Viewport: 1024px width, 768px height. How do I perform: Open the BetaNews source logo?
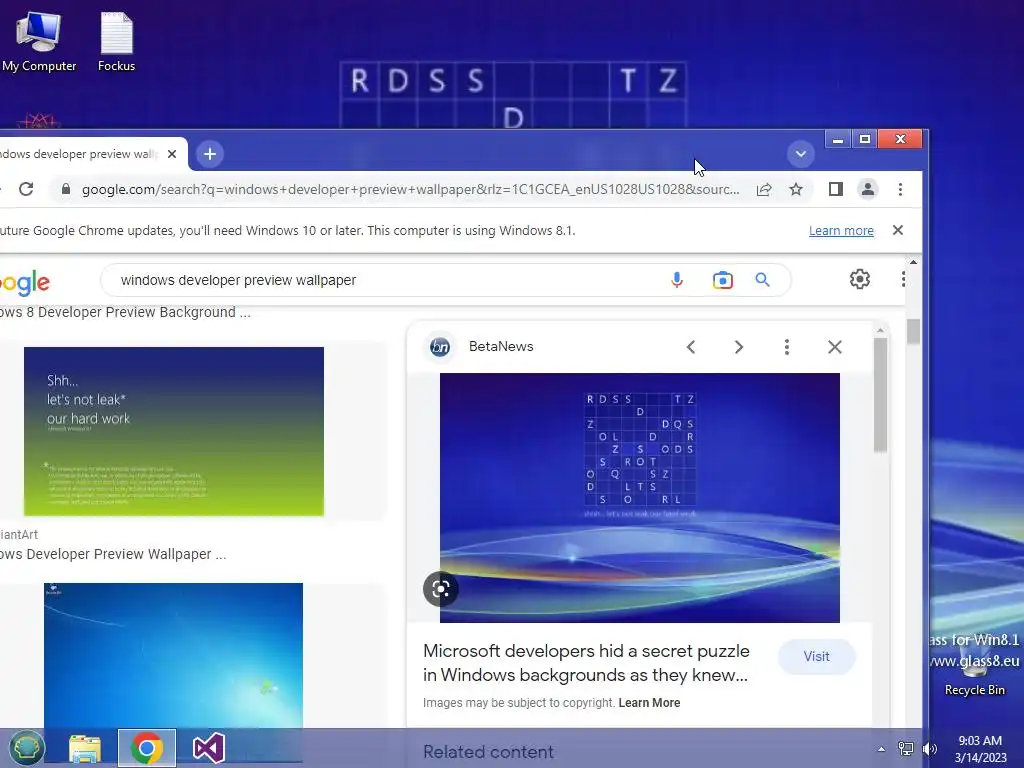440,347
